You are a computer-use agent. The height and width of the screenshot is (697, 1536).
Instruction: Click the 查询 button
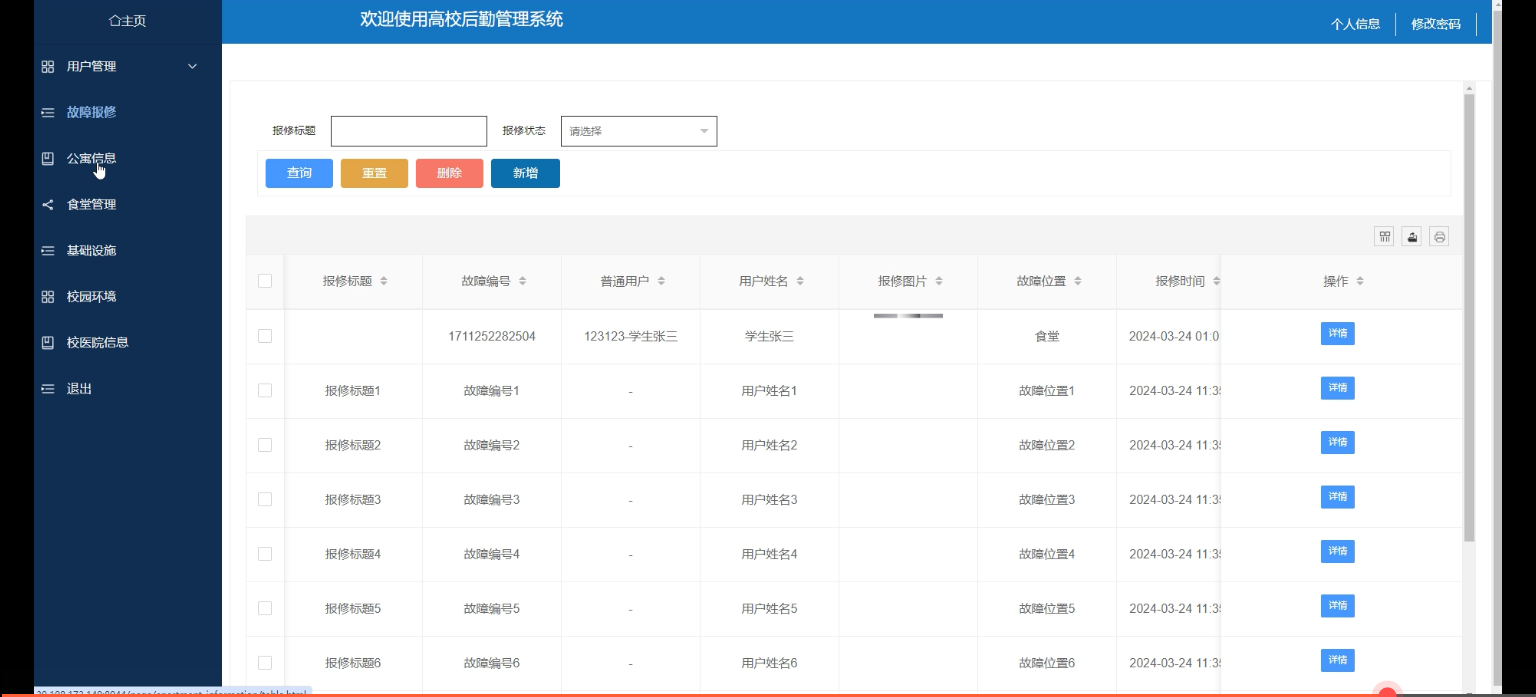click(299, 173)
